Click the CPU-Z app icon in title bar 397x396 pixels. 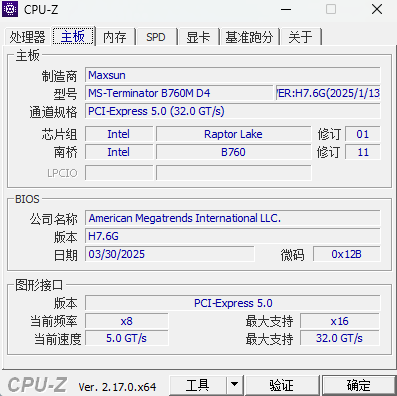[x=10, y=9]
